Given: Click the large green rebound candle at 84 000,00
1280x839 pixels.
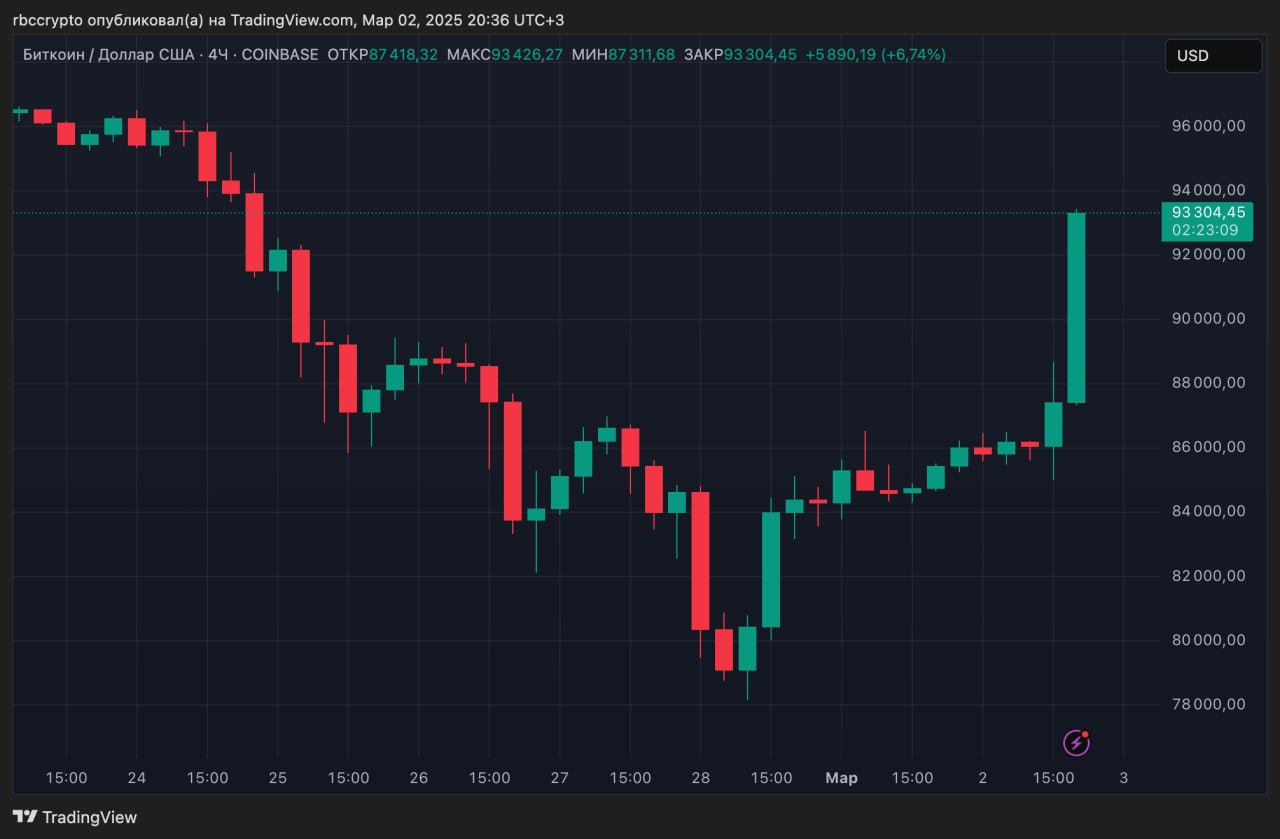Looking at the screenshot, I should (771, 569).
